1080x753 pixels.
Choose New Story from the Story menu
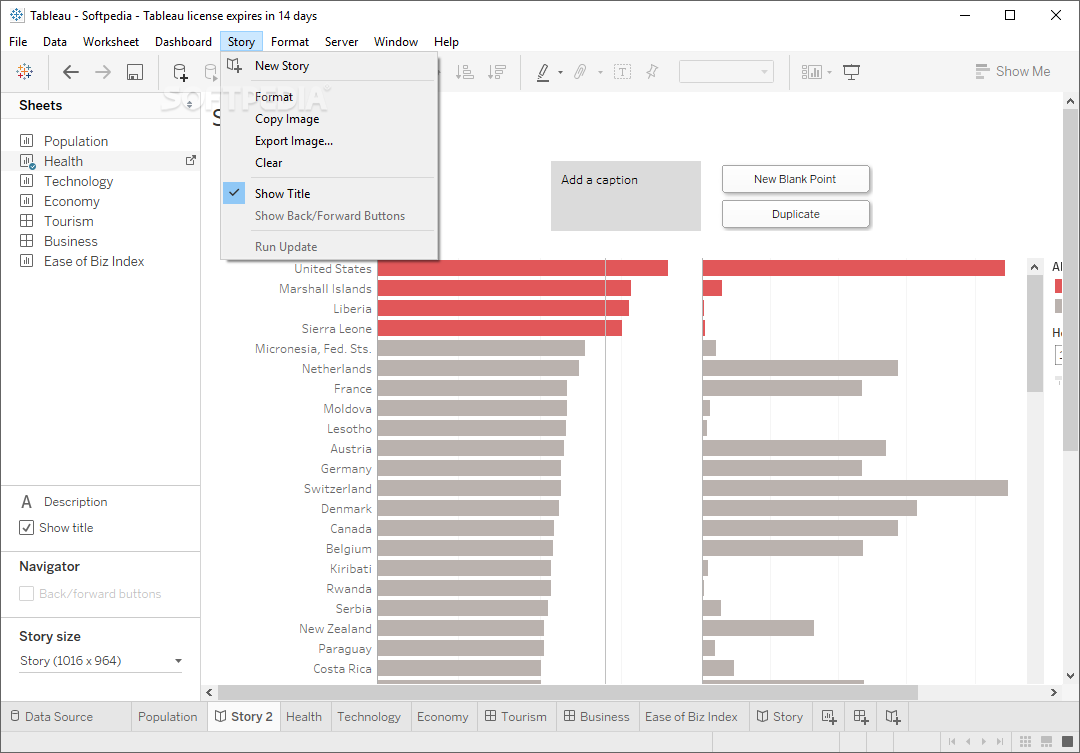pyautogui.click(x=329, y=66)
